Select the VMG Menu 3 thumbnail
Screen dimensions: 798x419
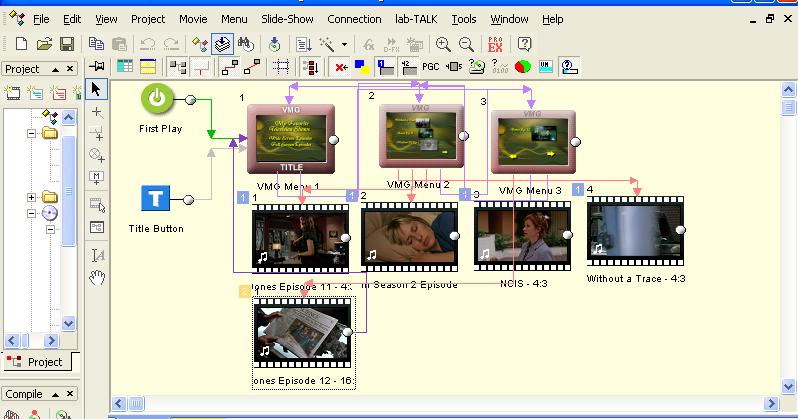coord(533,142)
